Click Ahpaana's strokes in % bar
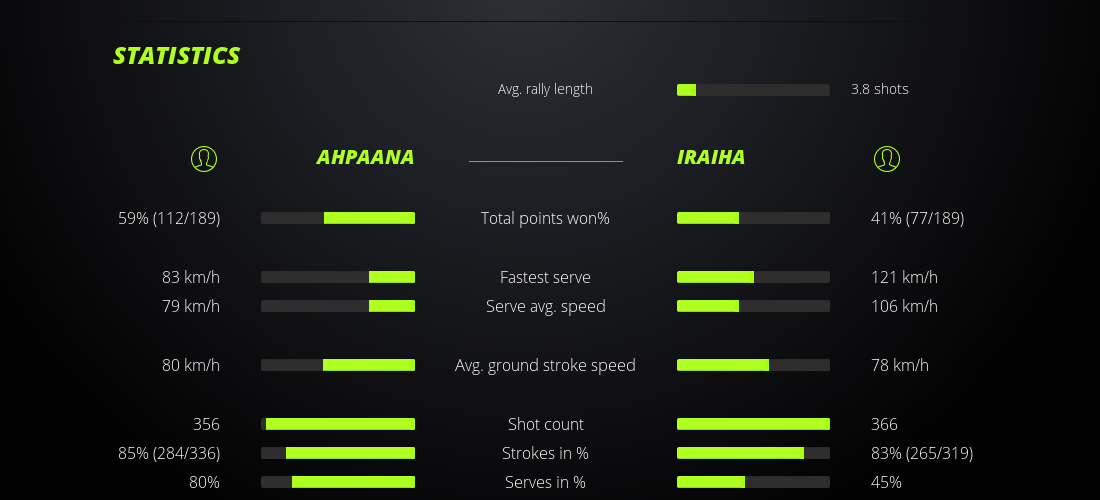 click(338, 453)
